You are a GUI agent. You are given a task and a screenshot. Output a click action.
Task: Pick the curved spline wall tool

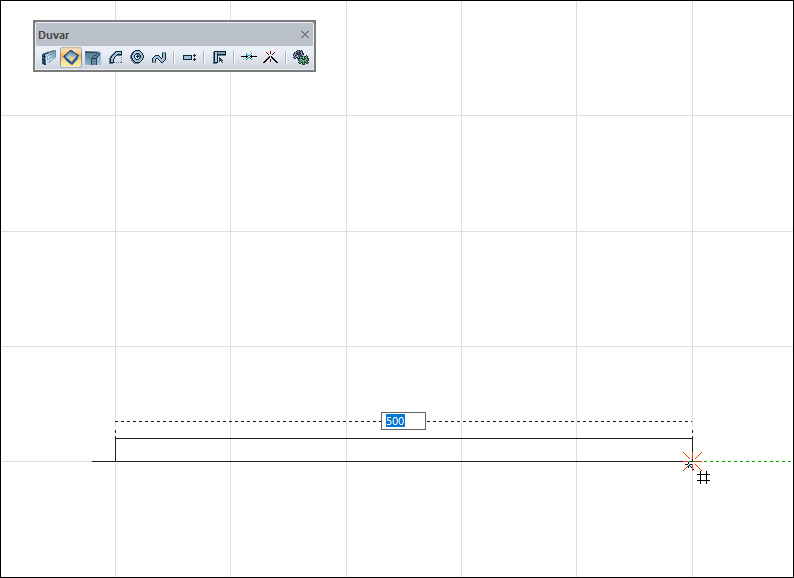159,57
